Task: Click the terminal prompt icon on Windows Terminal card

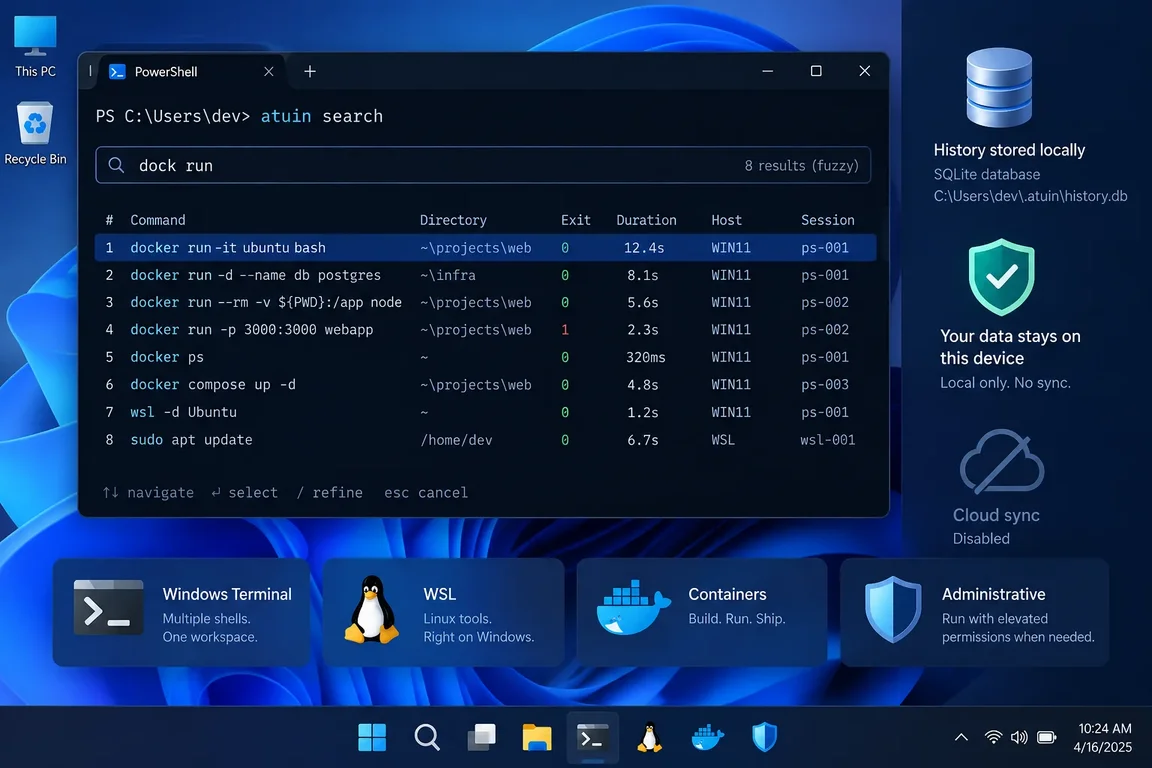Action: [x=109, y=608]
